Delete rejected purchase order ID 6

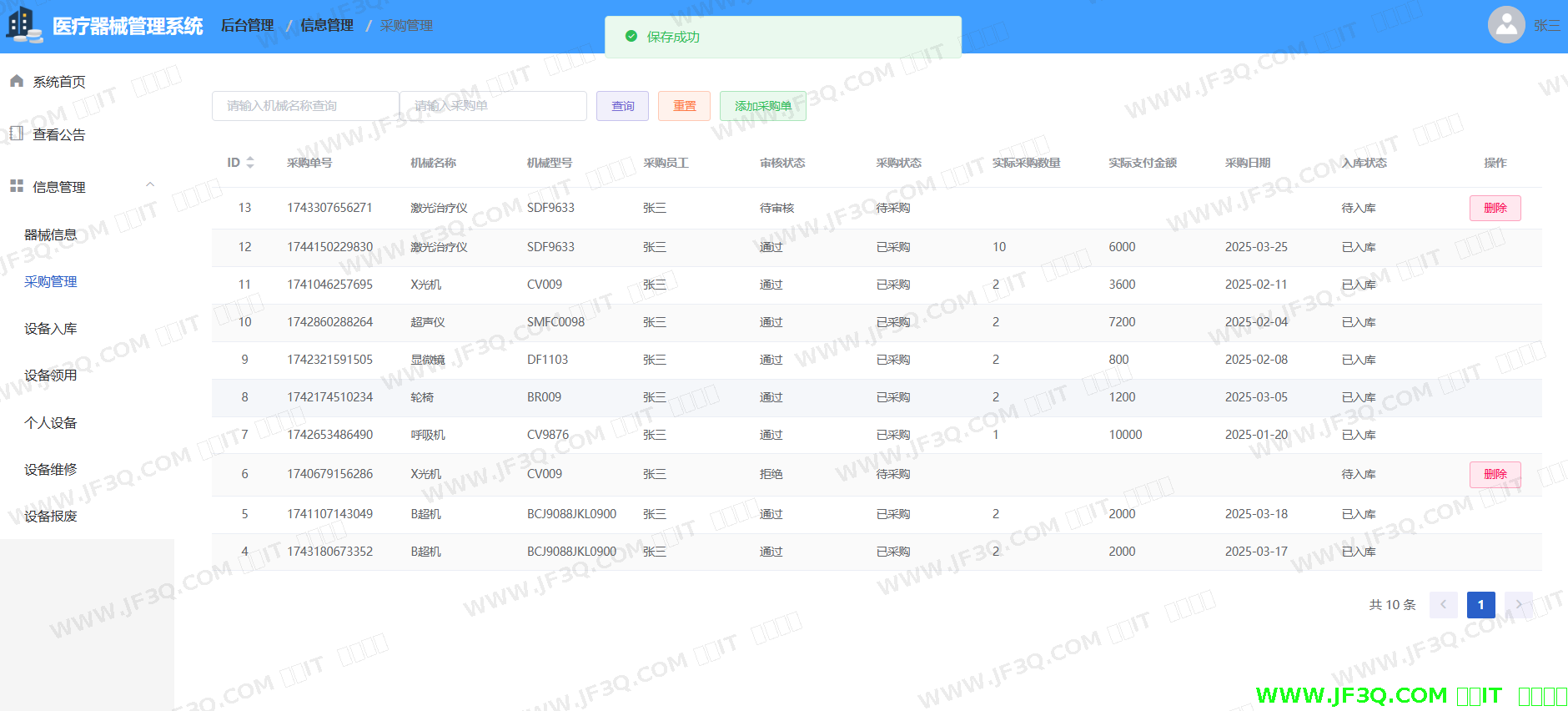[x=1495, y=474]
